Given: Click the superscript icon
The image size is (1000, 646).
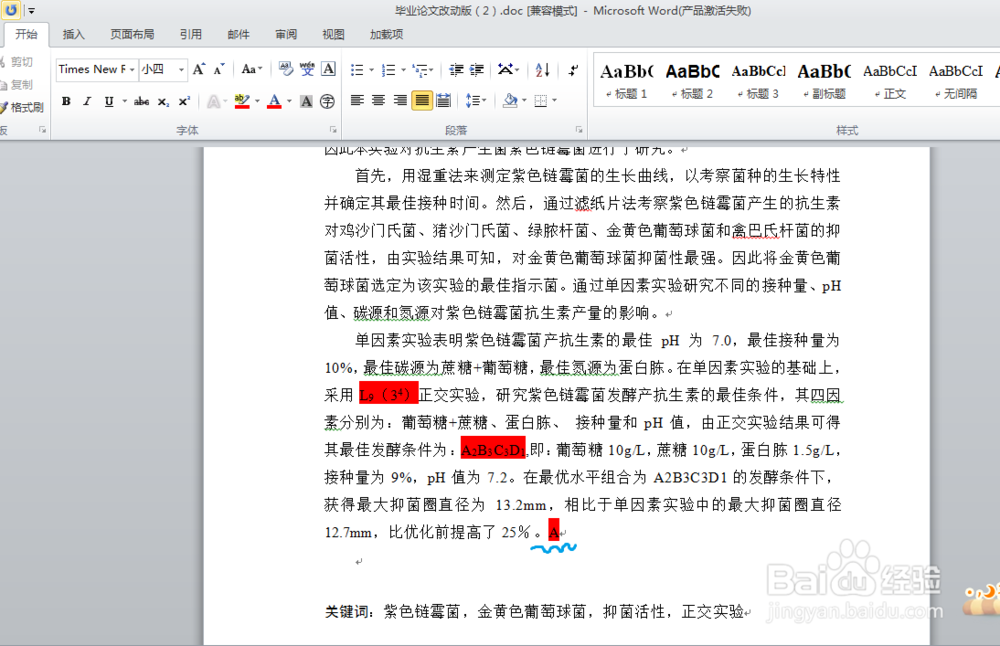Looking at the screenshot, I should pos(185,101).
